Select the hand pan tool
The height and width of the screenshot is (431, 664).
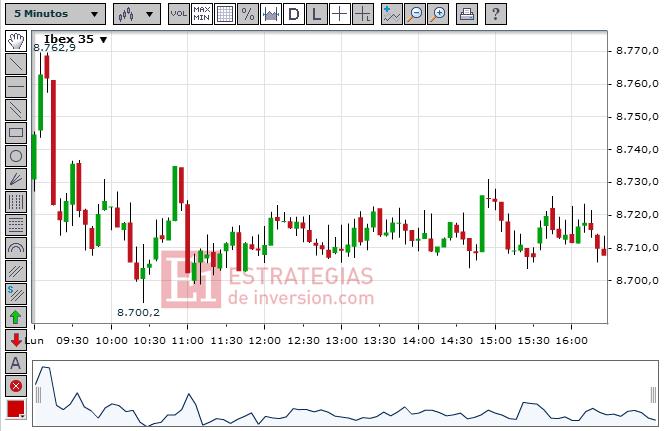pyautogui.click(x=16, y=41)
